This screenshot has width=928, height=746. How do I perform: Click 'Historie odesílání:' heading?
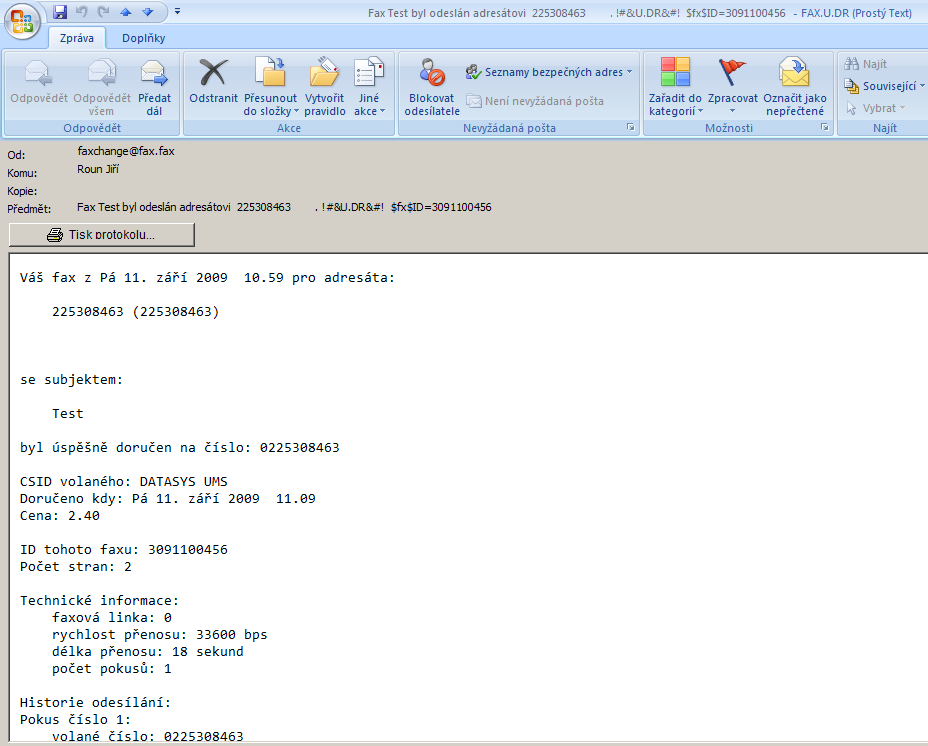(x=95, y=703)
